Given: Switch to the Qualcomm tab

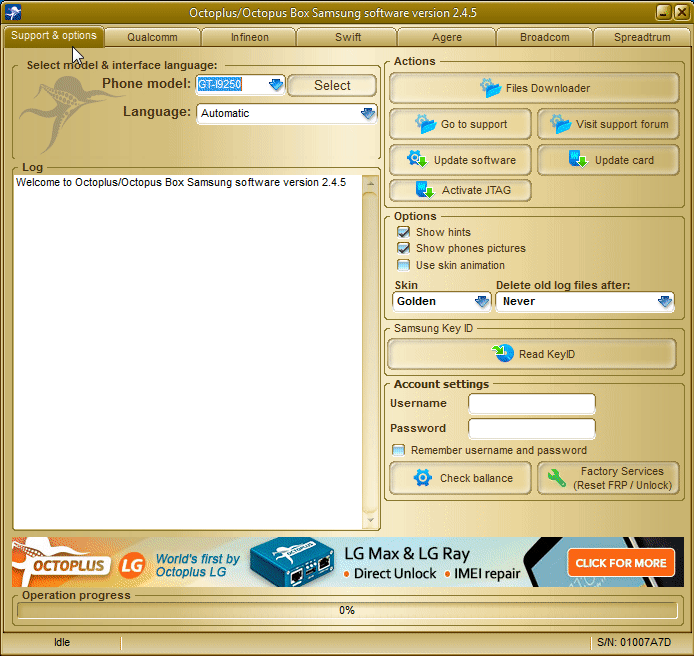Looking at the screenshot, I should (x=152, y=37).
